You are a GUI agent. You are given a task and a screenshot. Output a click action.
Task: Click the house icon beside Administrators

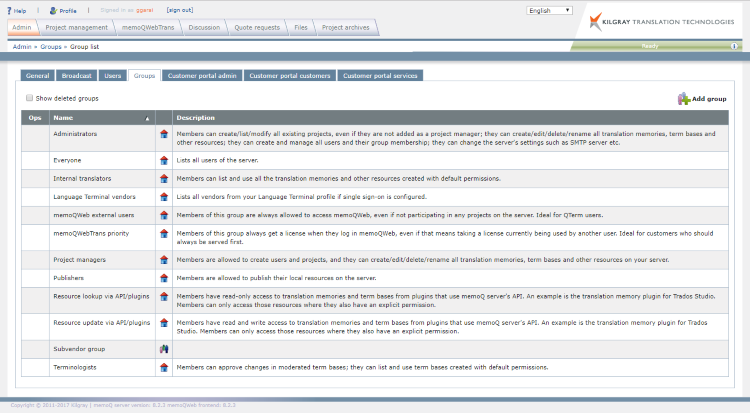(x=163, y=132)
